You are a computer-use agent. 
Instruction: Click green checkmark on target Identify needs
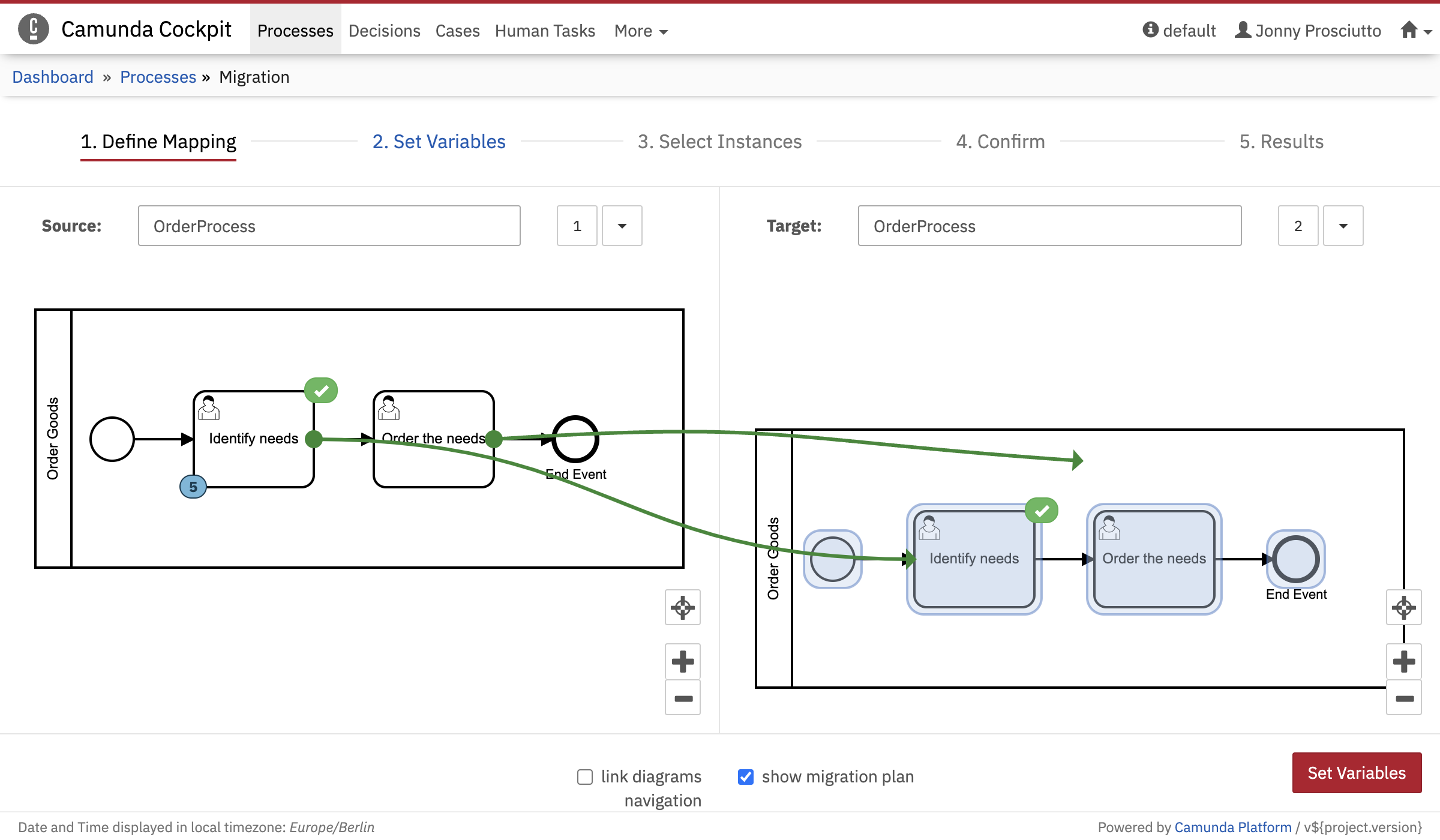(1042, 511)
